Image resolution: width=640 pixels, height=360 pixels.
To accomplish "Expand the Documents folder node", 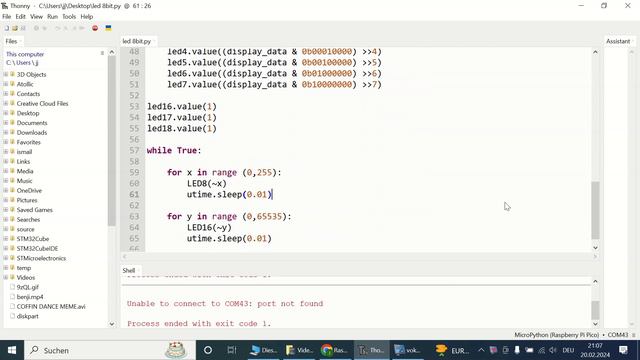I will 6,123.
